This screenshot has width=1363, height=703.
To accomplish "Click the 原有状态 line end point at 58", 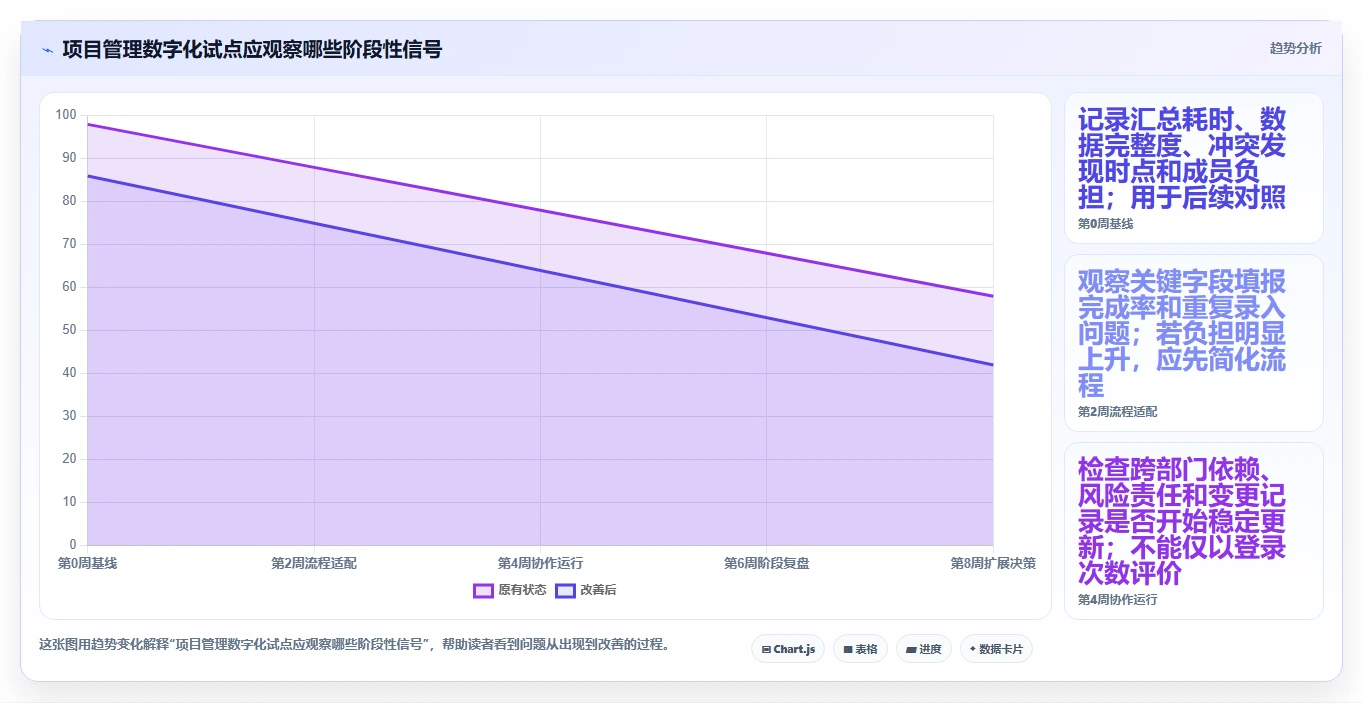I will tap(993, 296).
